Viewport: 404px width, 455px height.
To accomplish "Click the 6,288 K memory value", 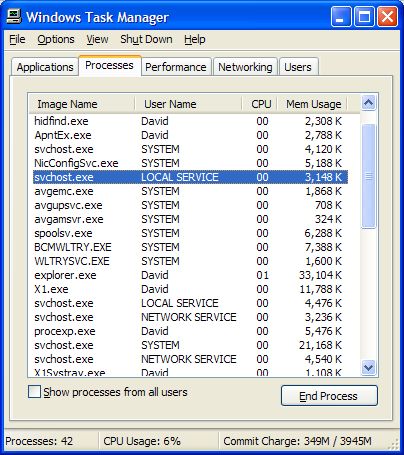I will [323, 233].
